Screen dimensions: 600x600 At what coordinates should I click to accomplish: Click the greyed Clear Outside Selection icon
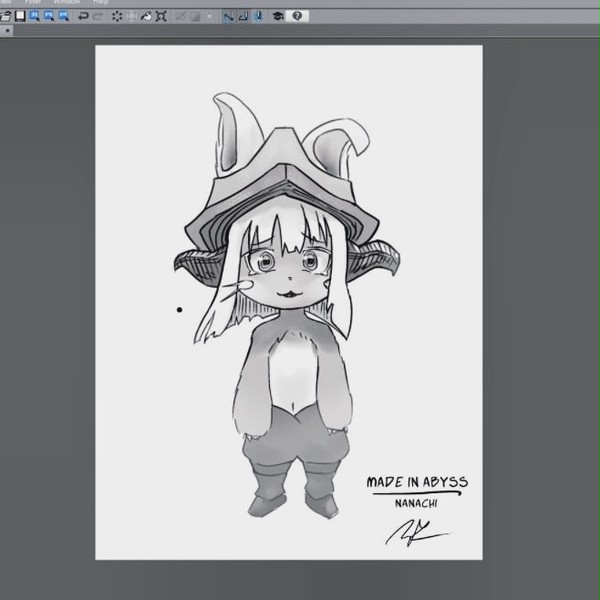132,16
